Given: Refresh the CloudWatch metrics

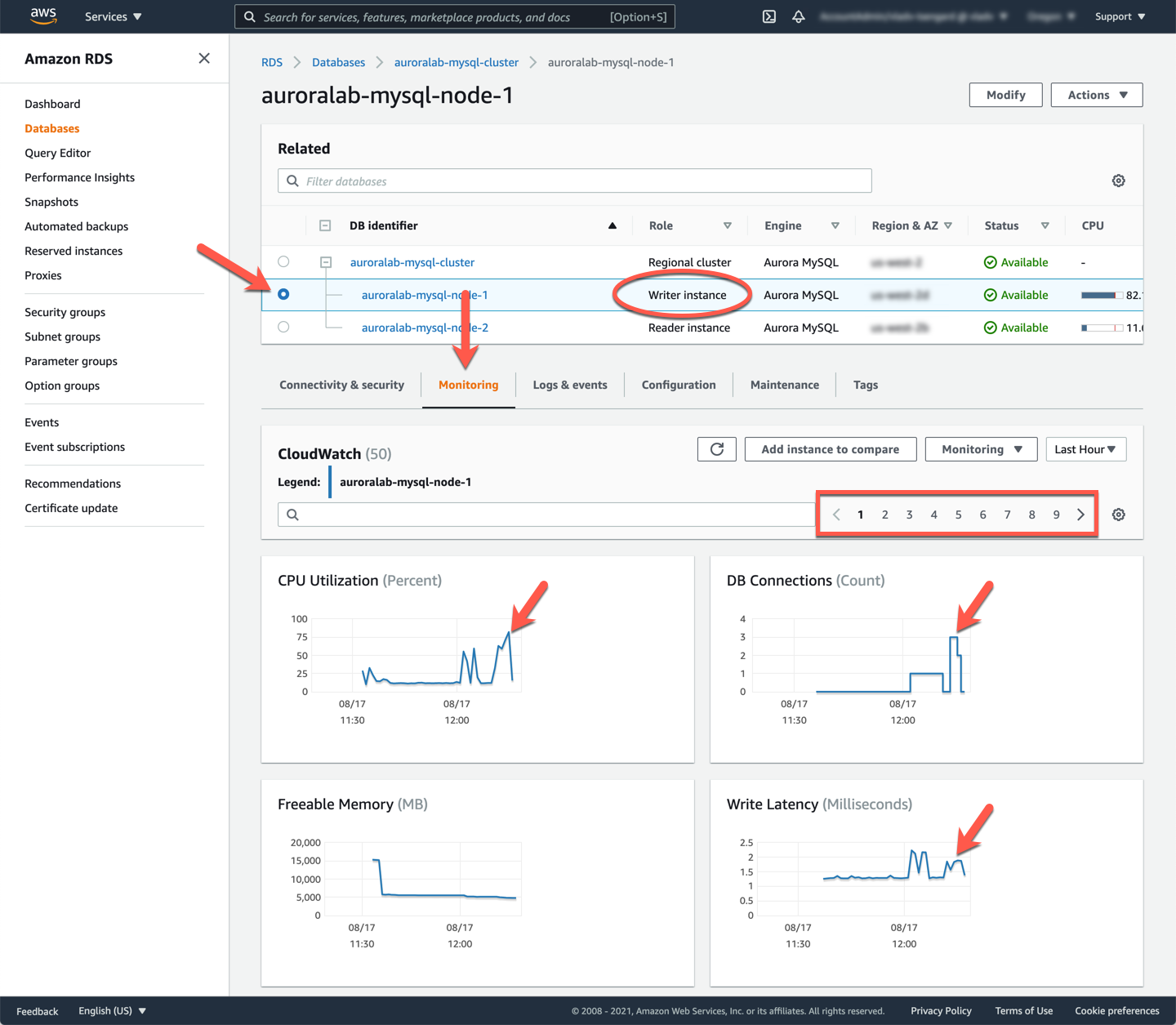Looking at the screenshot, I should (x=716, y=449).
